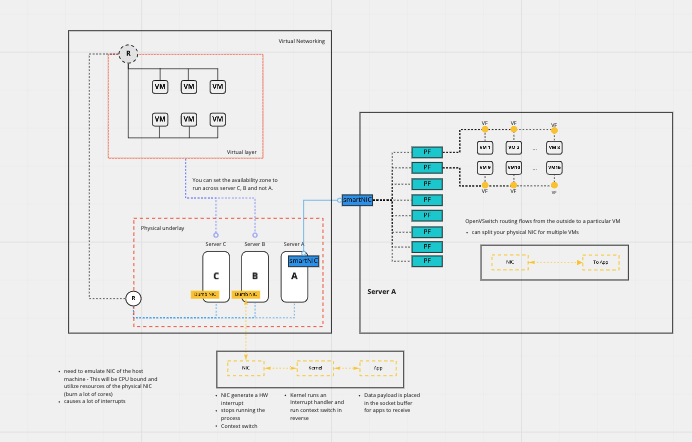Image resolution: width=692 pixels, height=442 pixels.
Task: Select the dashed R router circle
Action: coord(128,54)
